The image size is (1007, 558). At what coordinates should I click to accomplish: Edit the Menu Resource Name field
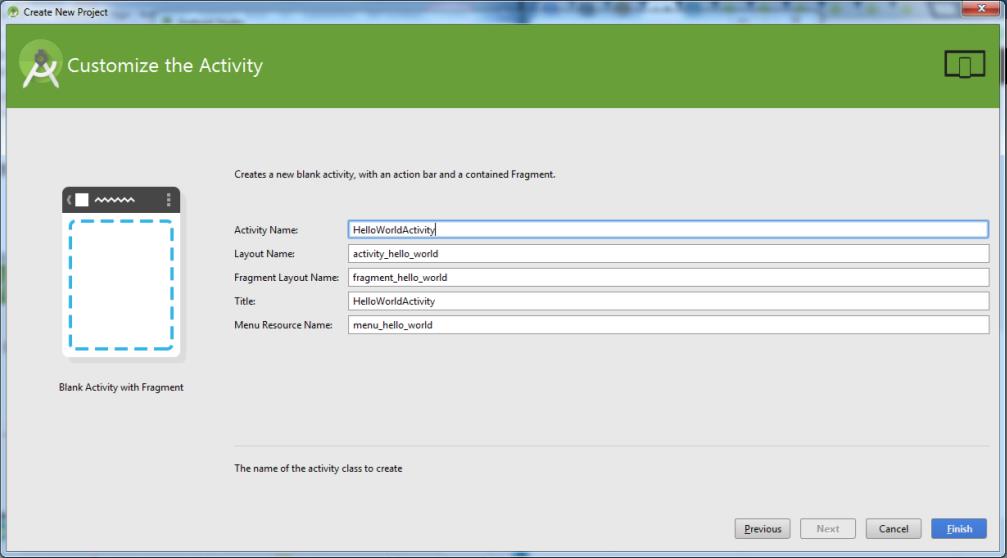click(x=667, y=325)
